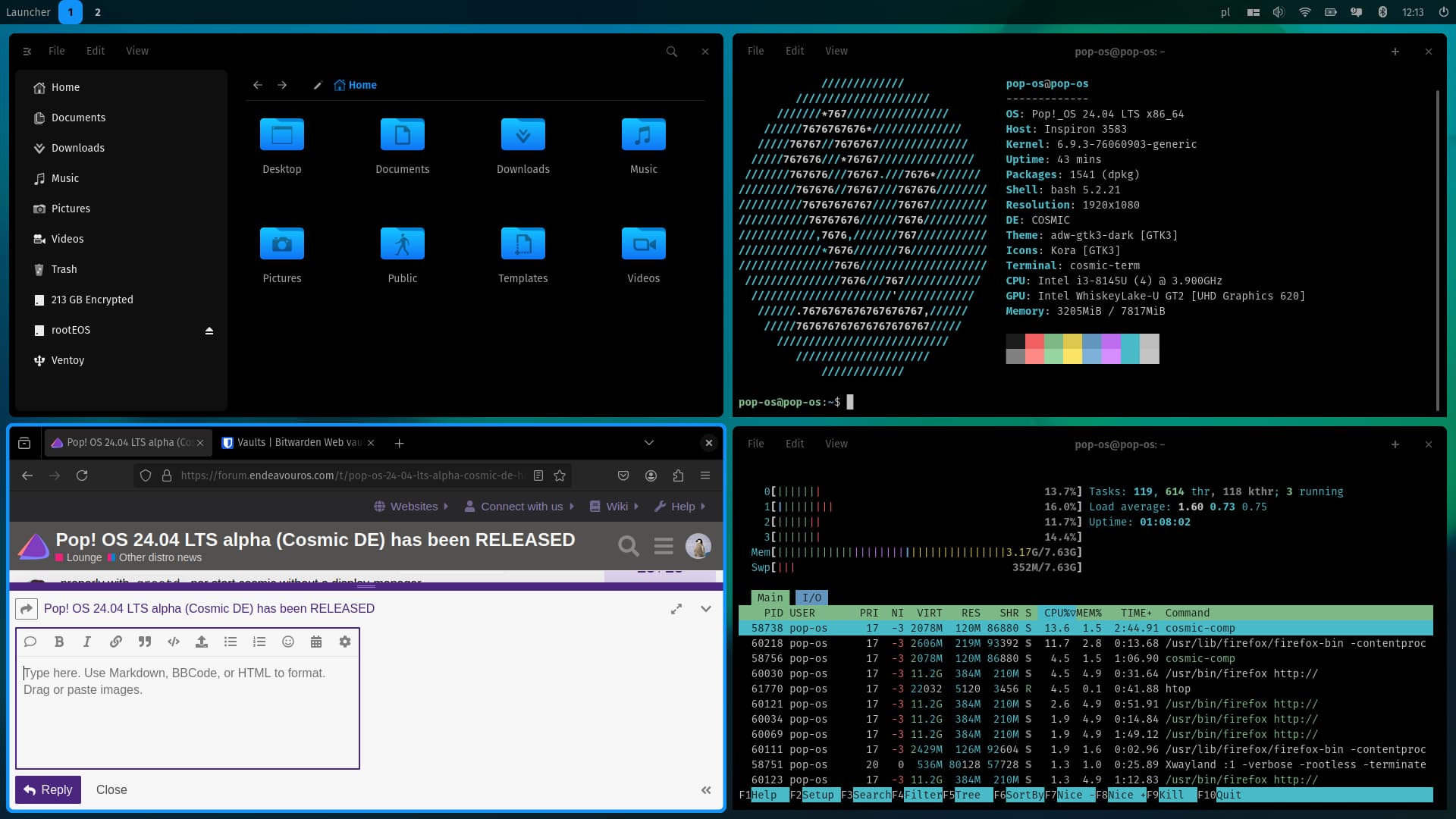
Task: Insert hyperlink using chain icon
Action: pyautogui.click(x=116, y=642)
